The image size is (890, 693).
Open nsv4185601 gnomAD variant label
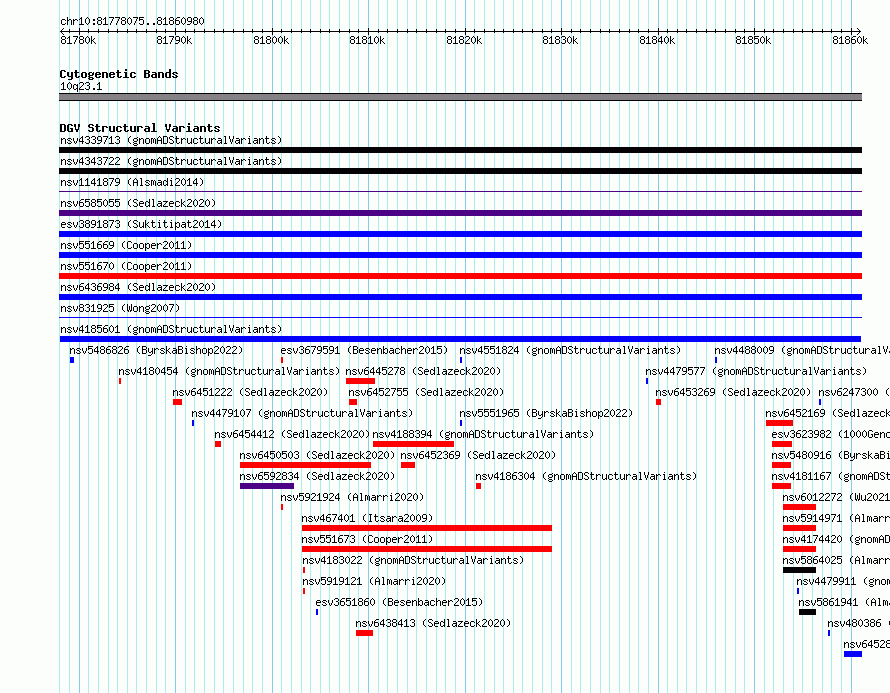pos(171,329)
